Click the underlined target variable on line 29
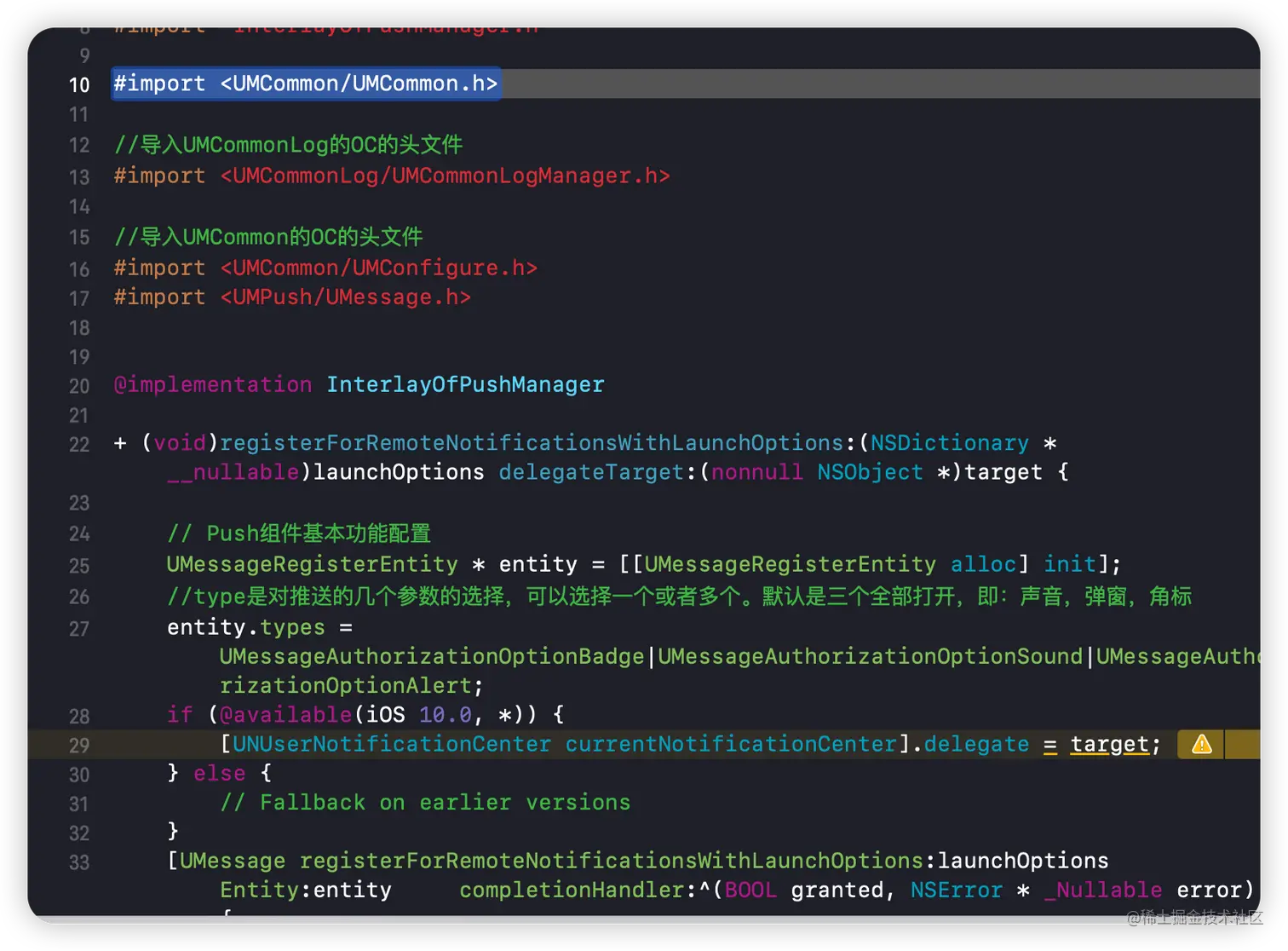The width and height of the screenshot is (1288, 951). pyautogui.click(x=1109, y=744)
